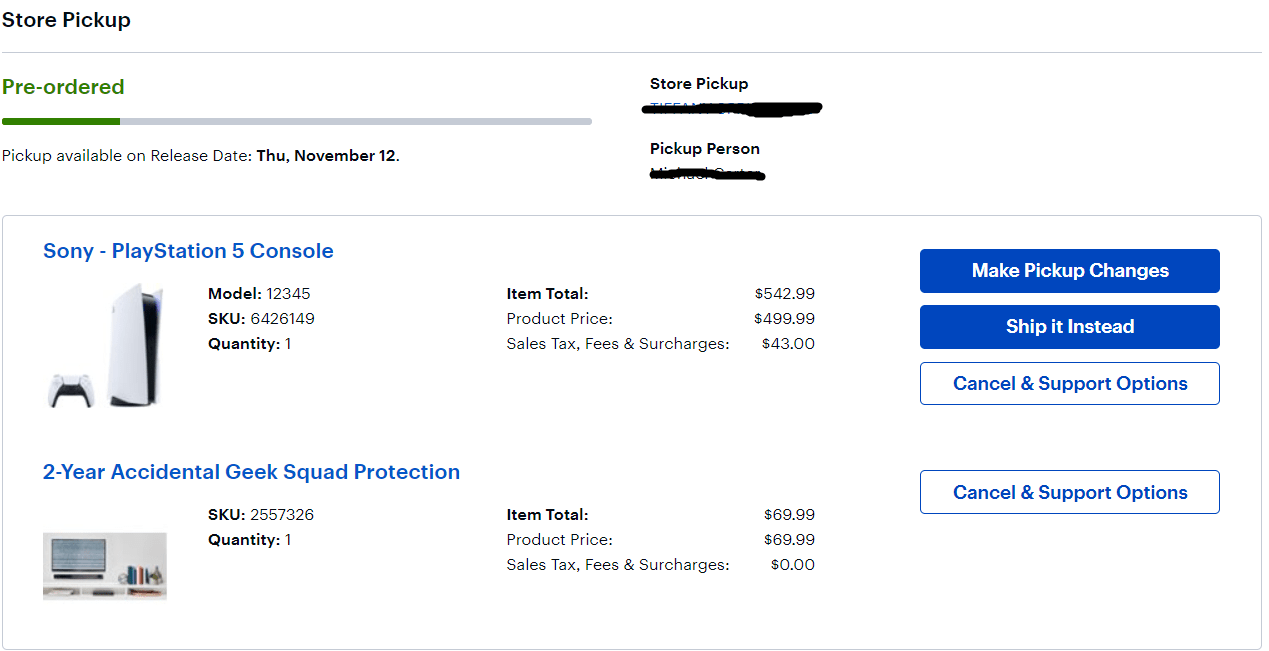Click the PlayStation 5 console product image
The image size is (1269, 651).
[x=106, y=345]
